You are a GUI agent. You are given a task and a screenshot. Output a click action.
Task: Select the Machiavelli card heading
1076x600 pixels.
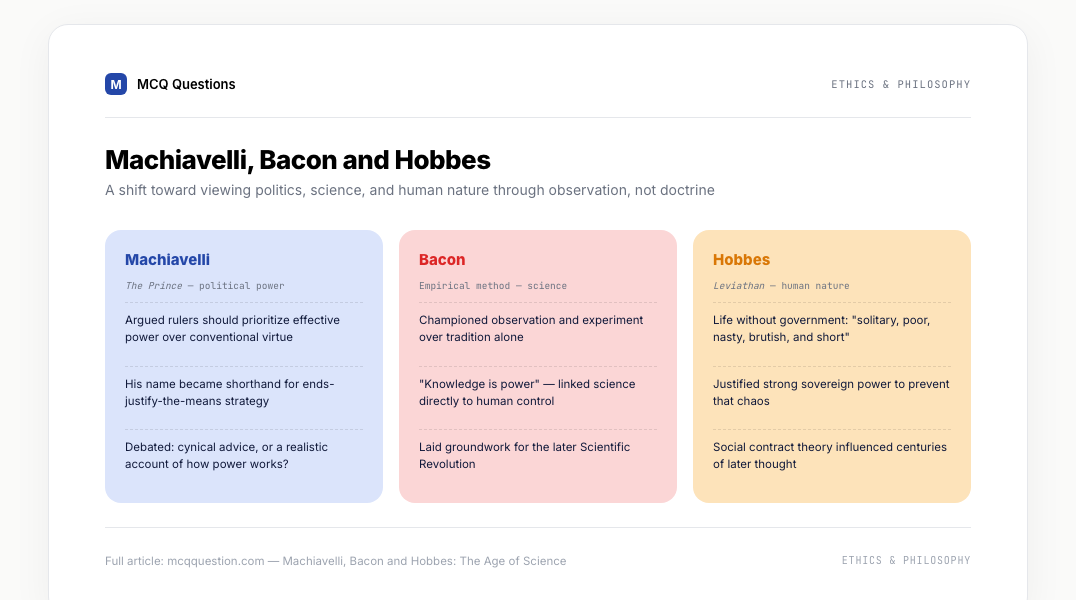(x=167, y=259)
